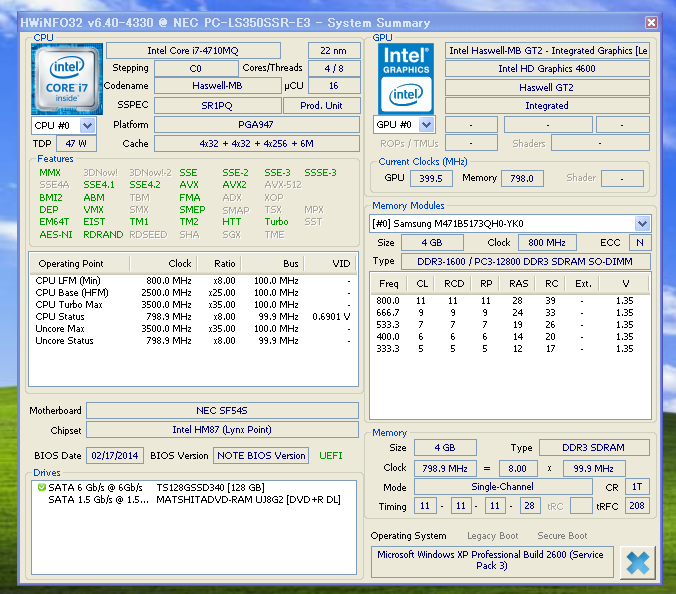Expand the GPU #0 selector dropdown
The image size is (676, 594).
point(427,125)
